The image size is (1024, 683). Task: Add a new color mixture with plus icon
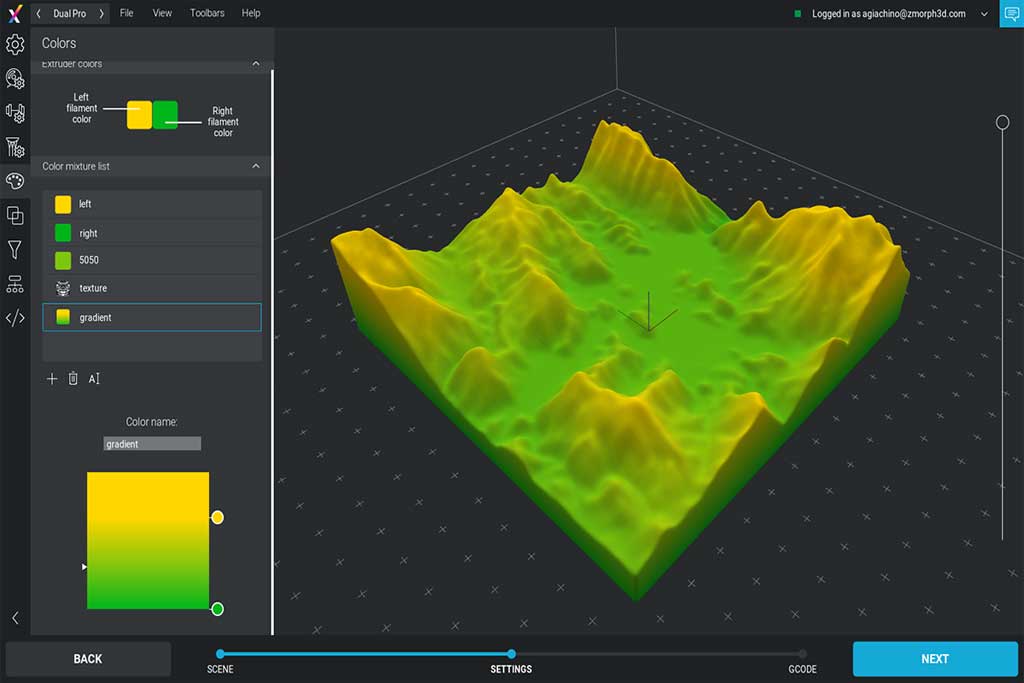(x=52, y=379)
